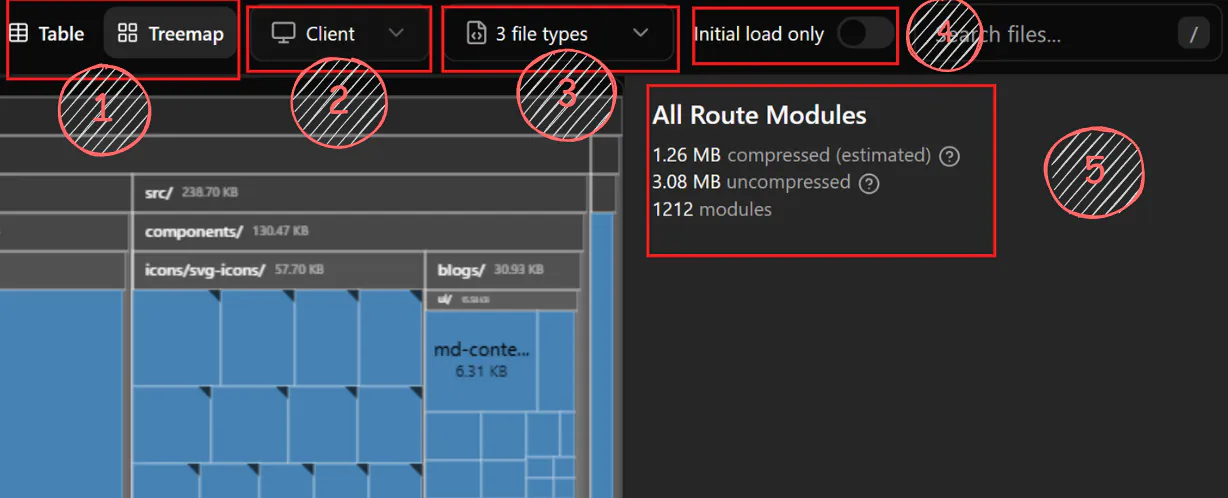Select the ui/ subfolder under blogs/
This screenshot has height=498, width=1228.
503,299
